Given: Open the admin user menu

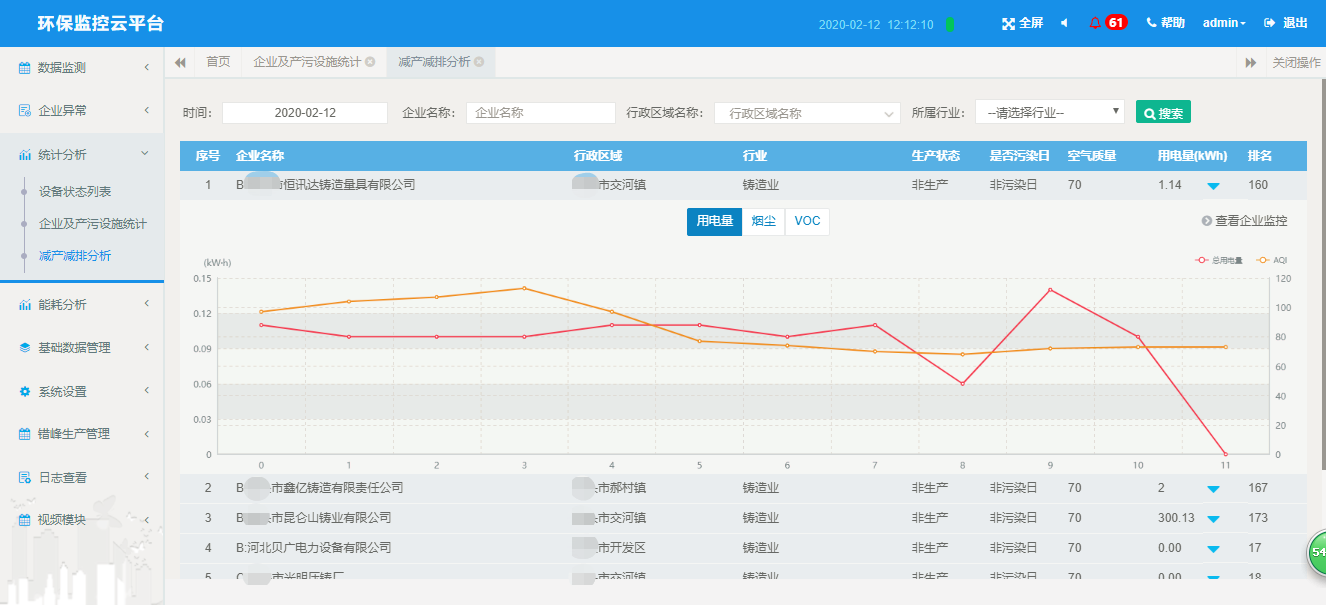Looking at the screenshot, I should click(1224, 23).
